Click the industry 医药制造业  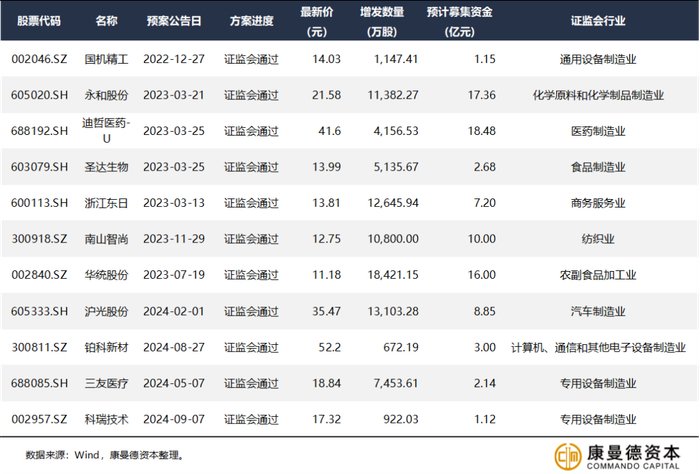click(x=598, y=131)
